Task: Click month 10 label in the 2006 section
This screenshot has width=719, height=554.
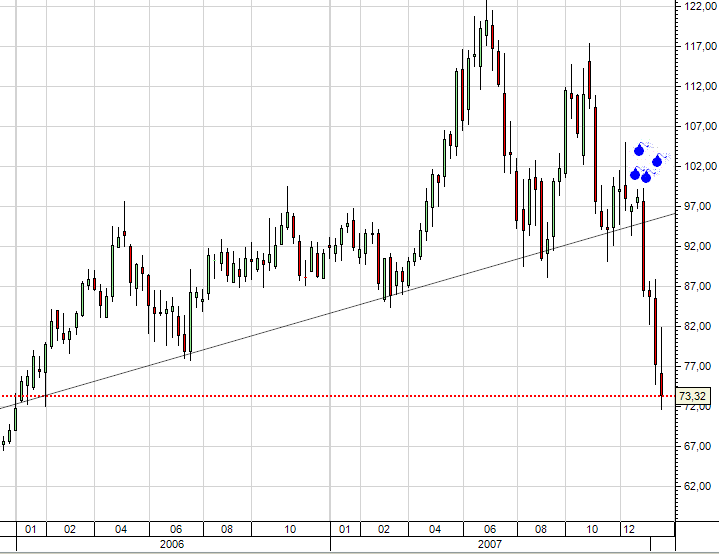Action: [290, 529]
